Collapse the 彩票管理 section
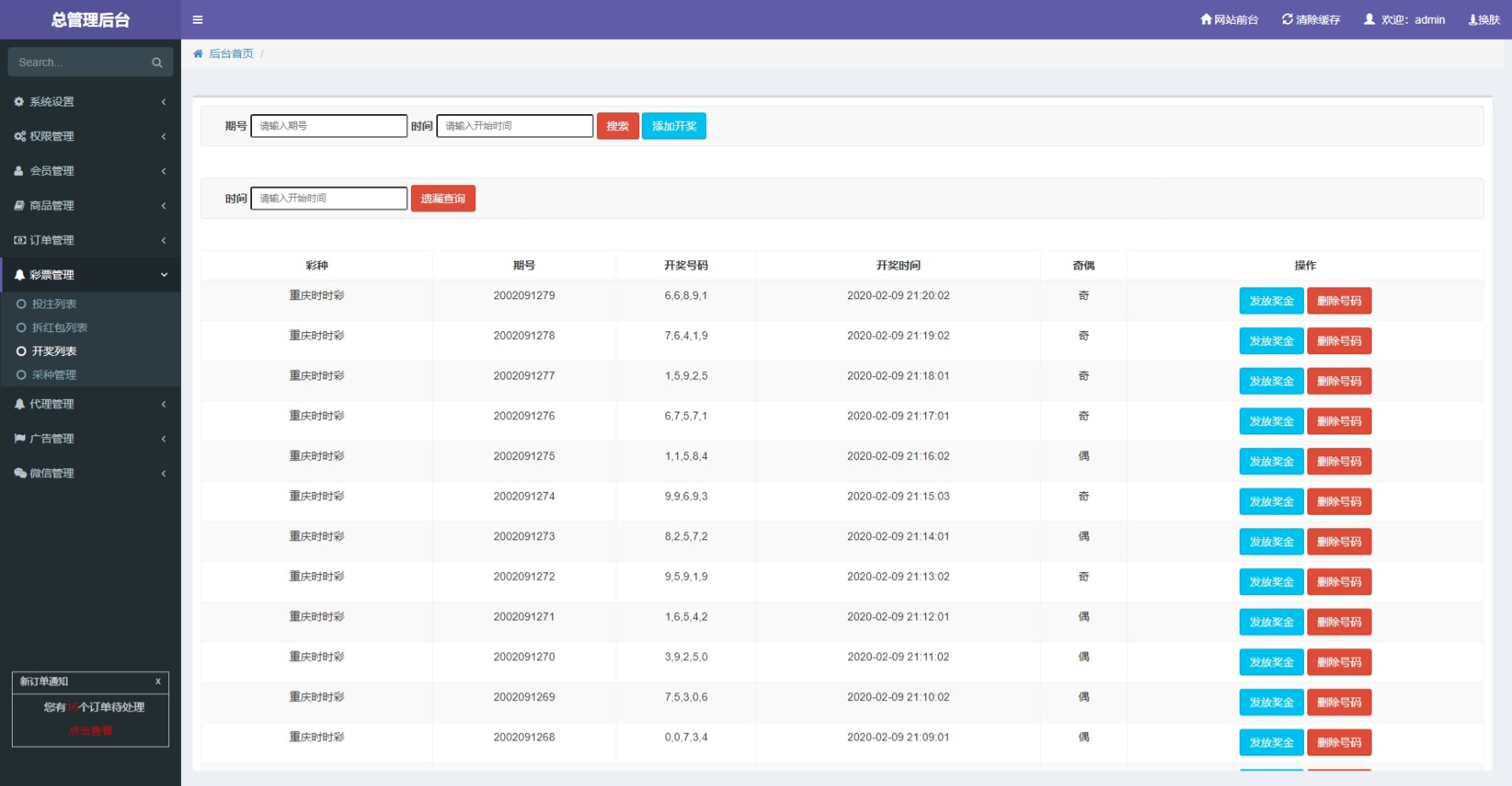The width and height of the screenshot is (1512, 786). coord(90,275)
